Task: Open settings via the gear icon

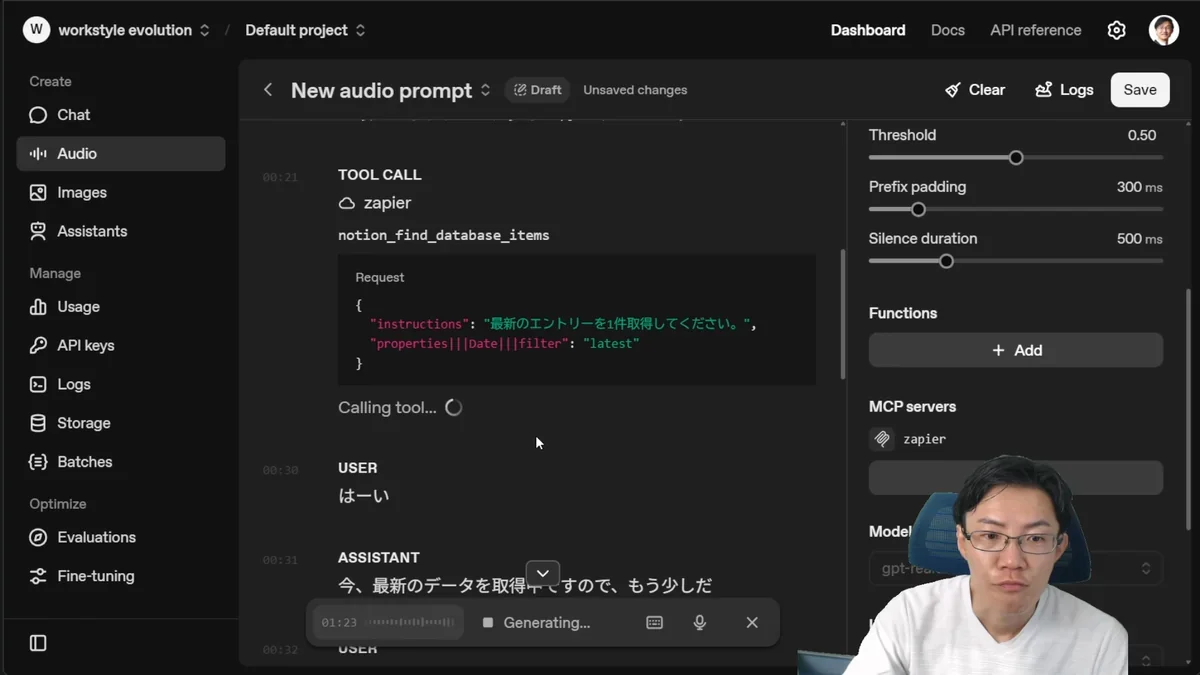Action: pos(1117,30)
